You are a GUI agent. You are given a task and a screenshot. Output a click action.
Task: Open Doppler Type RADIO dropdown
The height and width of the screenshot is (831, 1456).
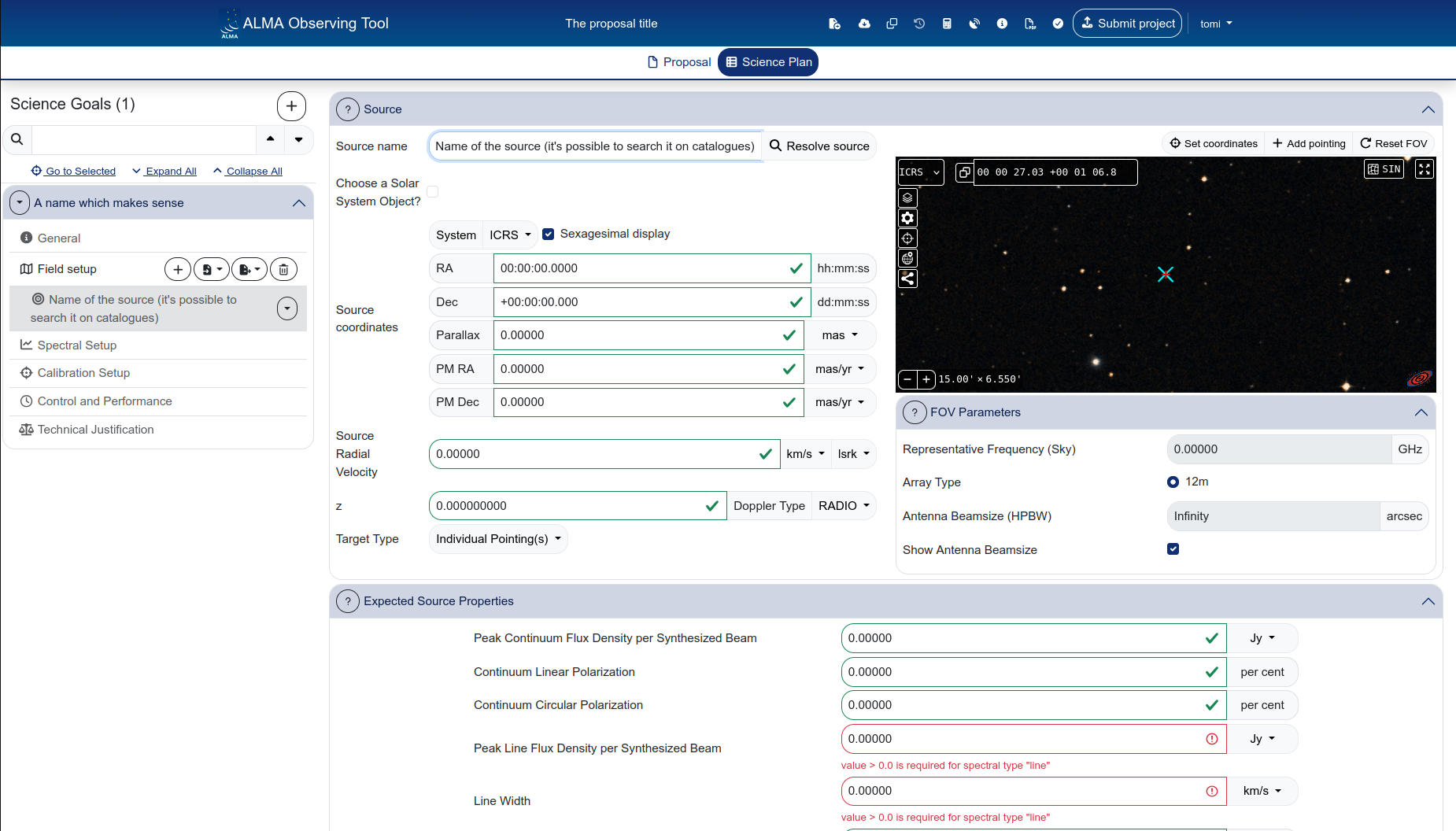tap(844, 506)
